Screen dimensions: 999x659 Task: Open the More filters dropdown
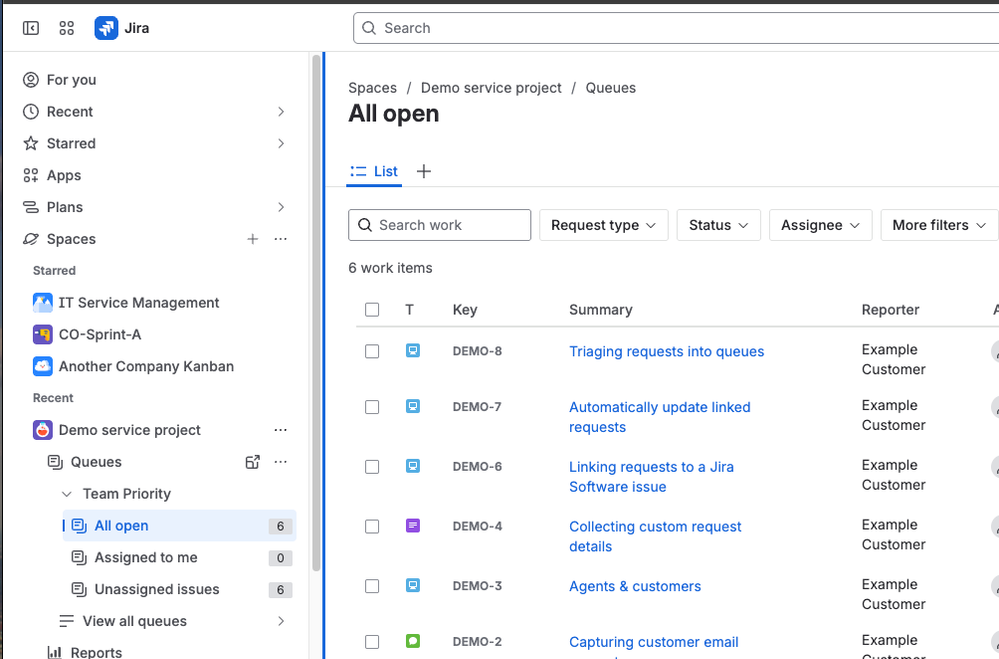click(x=939, y=225)
